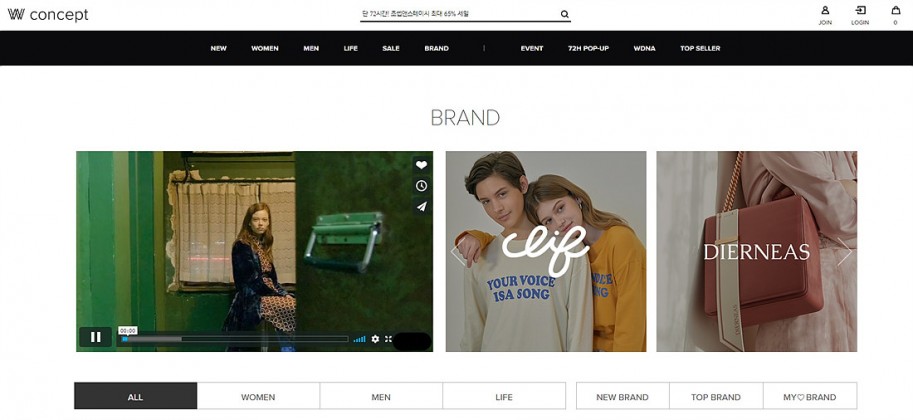
Task: Open the SALE menu
Action: [x=391, y=48]
